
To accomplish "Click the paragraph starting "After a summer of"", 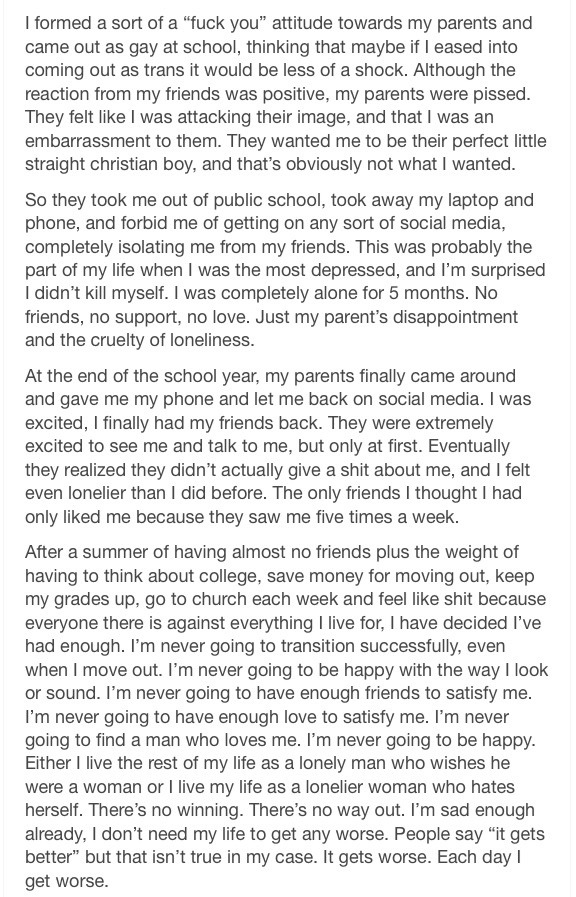I will pos(287,716).
